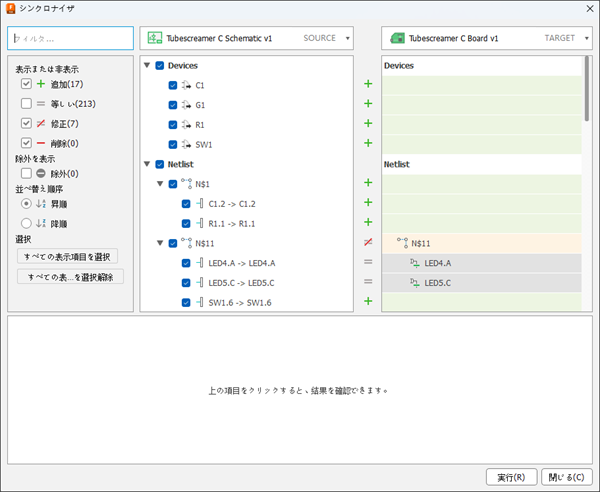Click the pin icon beside LED4.A -> LED4.A
The height and width of the screenshot is (492, 600).
pos(200,263)
